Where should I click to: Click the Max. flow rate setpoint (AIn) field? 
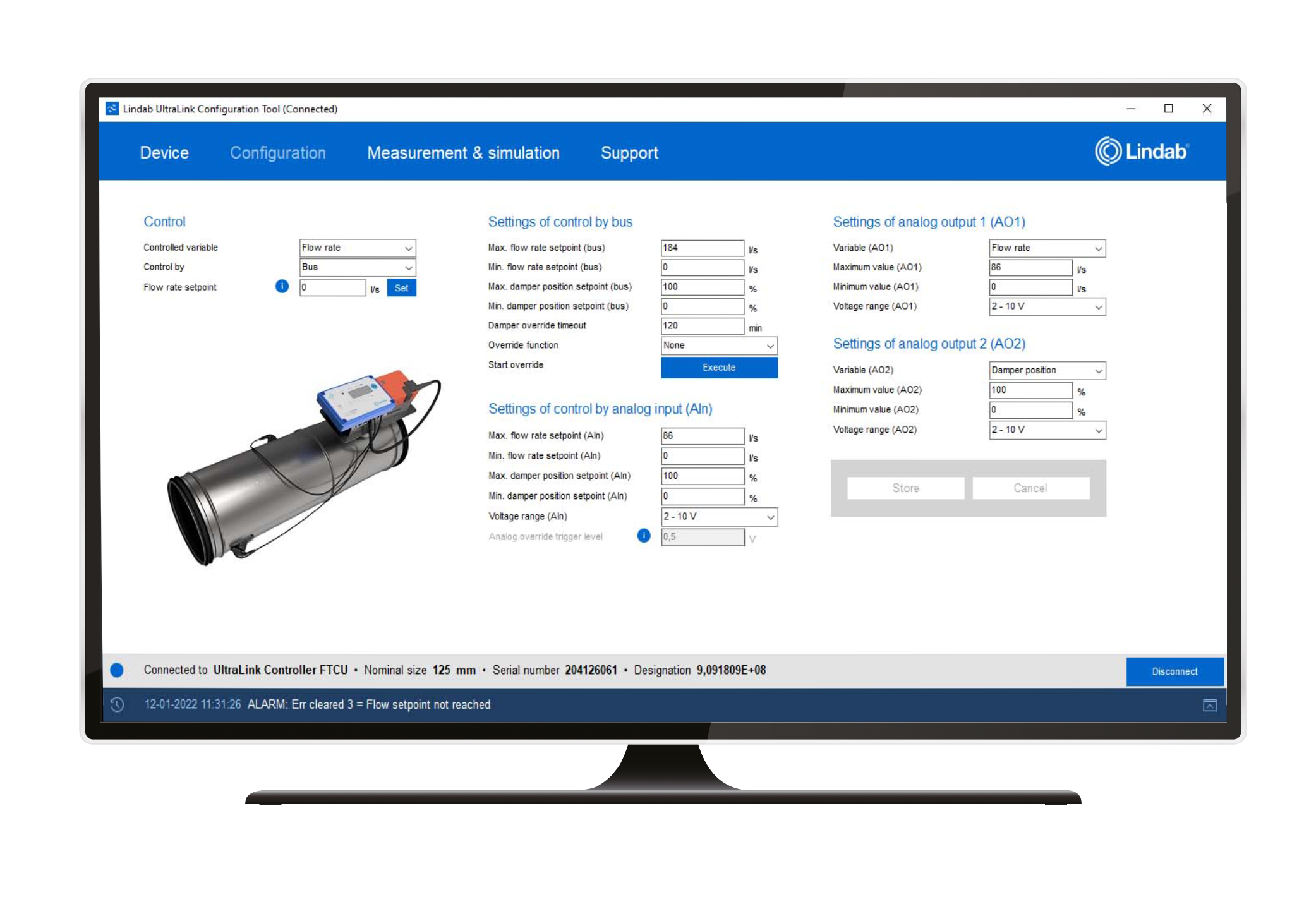pyautogui.click(x=702, y=436)
